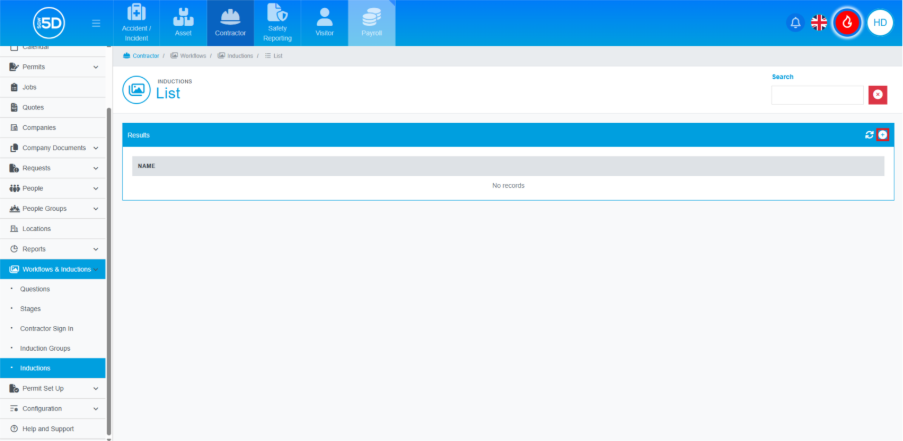Open the Safety Reporting module
Screen dimensions: 903x441
point(277,23)
